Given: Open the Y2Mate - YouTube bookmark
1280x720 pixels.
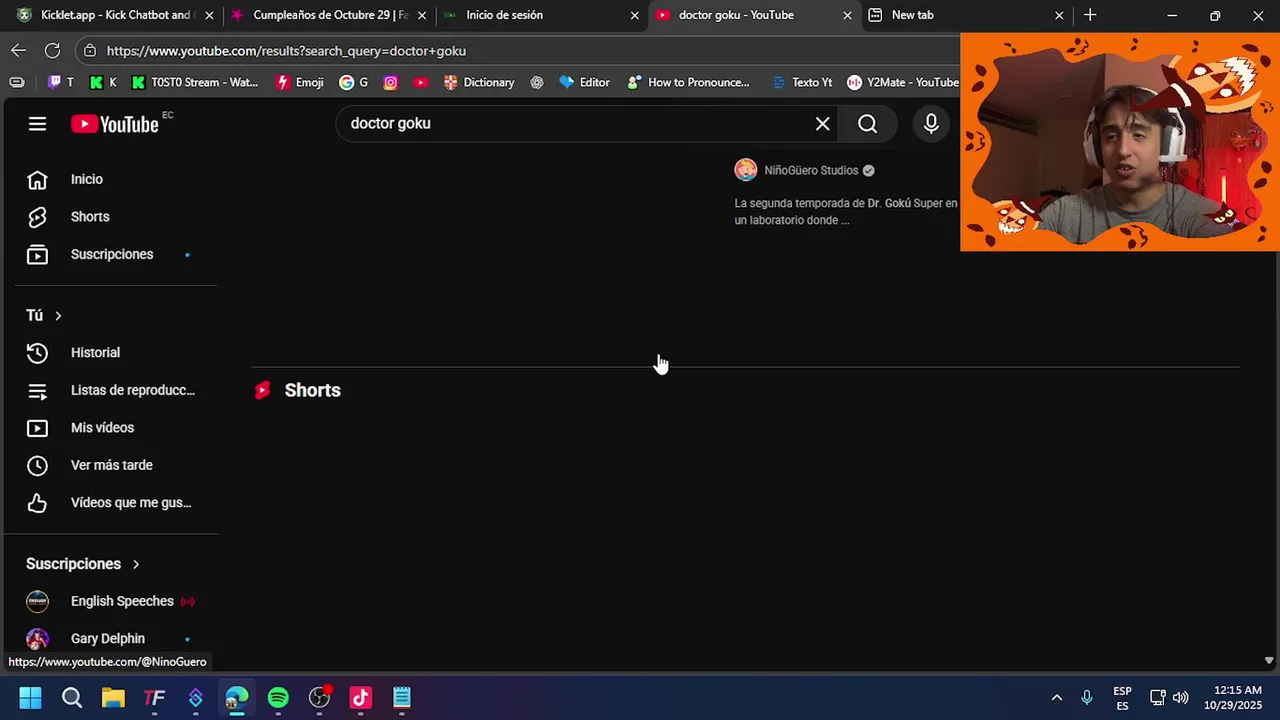Looking at the screenshot, I should click(903, 82).
